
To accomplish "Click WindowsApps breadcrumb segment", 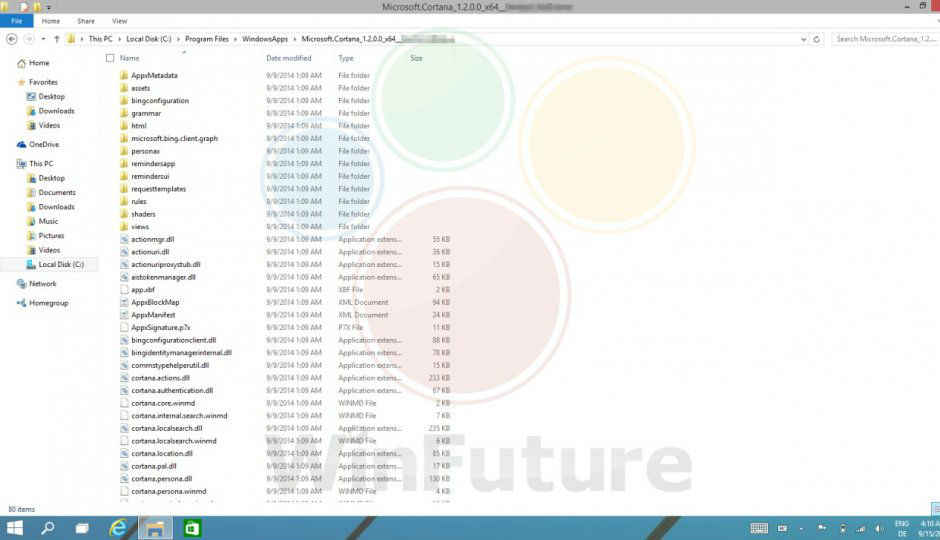I will (x=265, y=39).
